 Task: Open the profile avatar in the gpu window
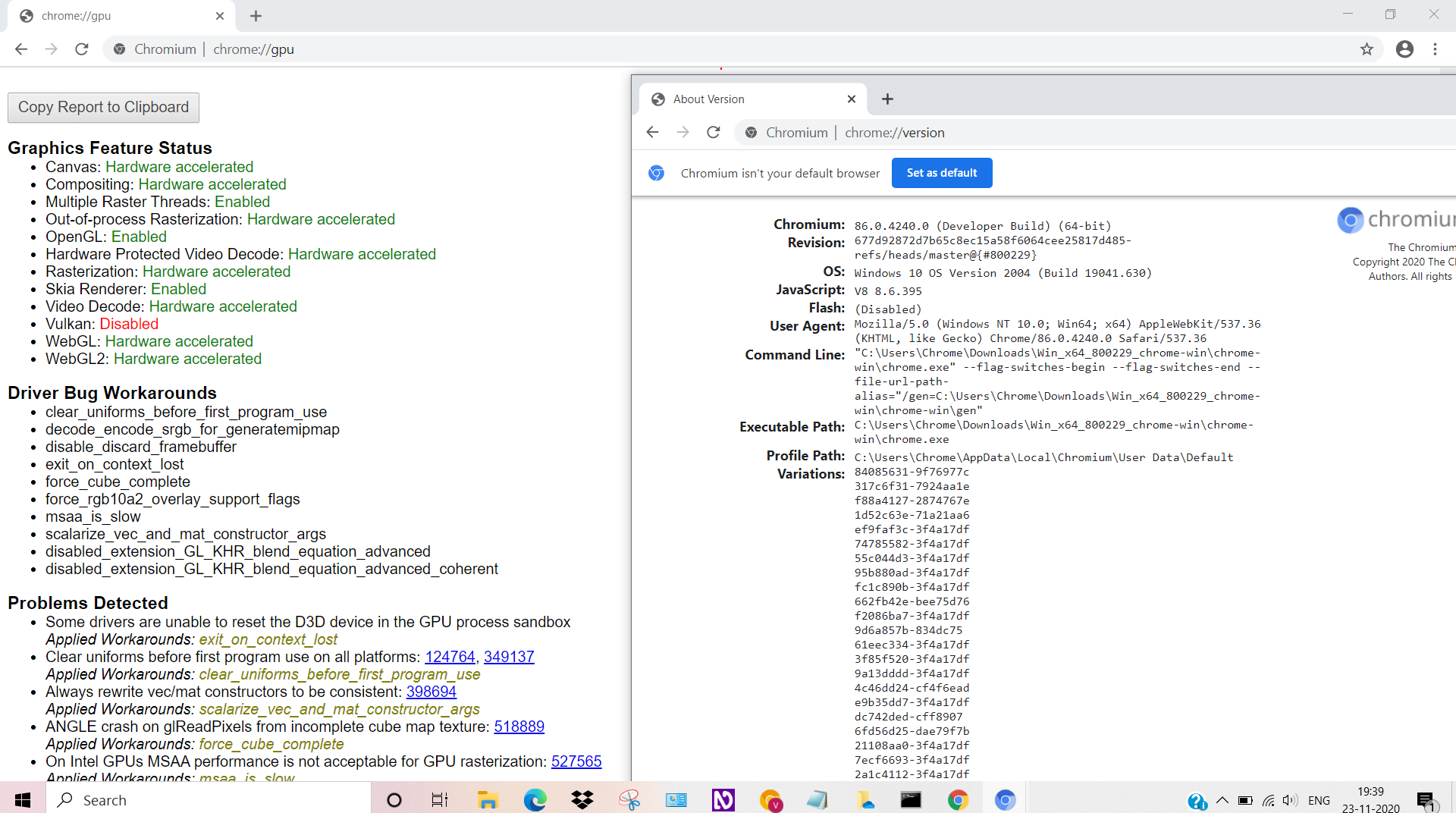[x=1404, y=49]
